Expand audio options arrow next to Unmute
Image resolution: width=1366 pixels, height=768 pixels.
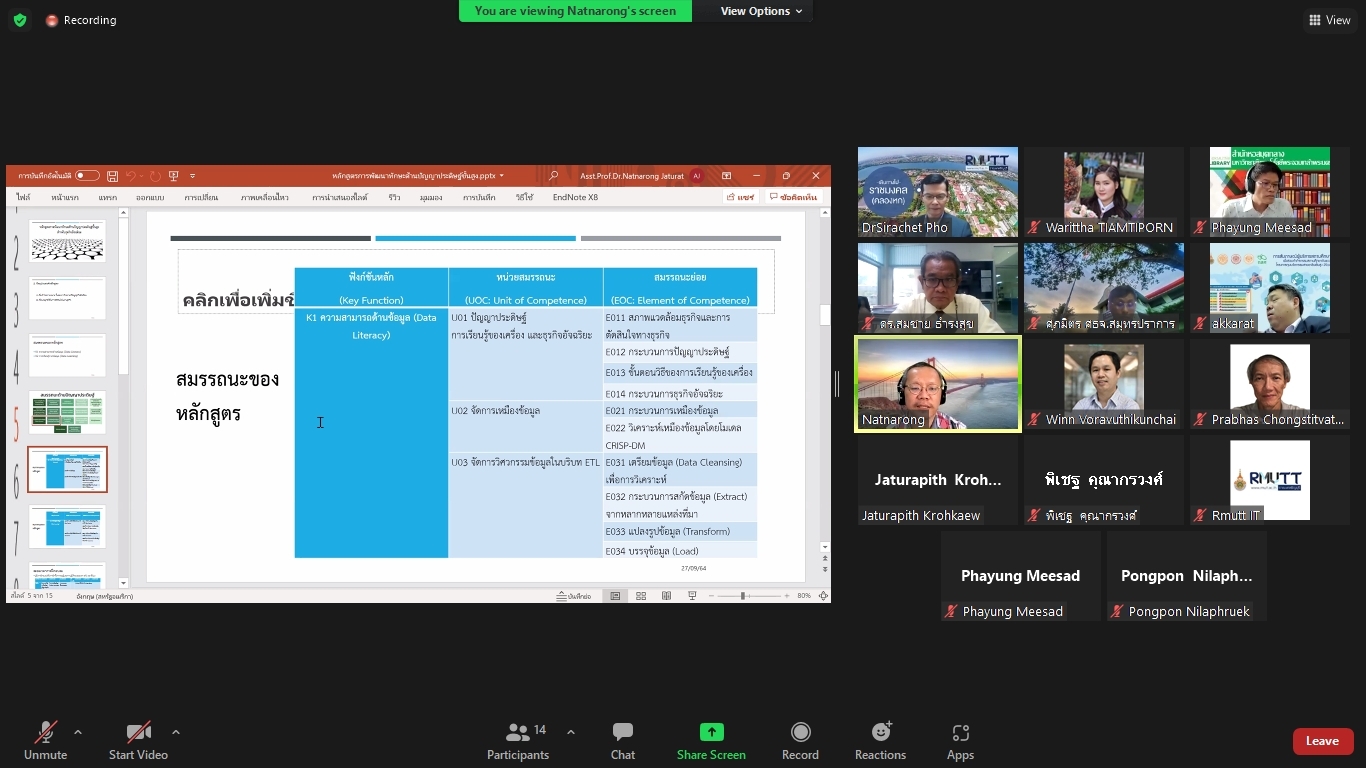tap(78, 732)
